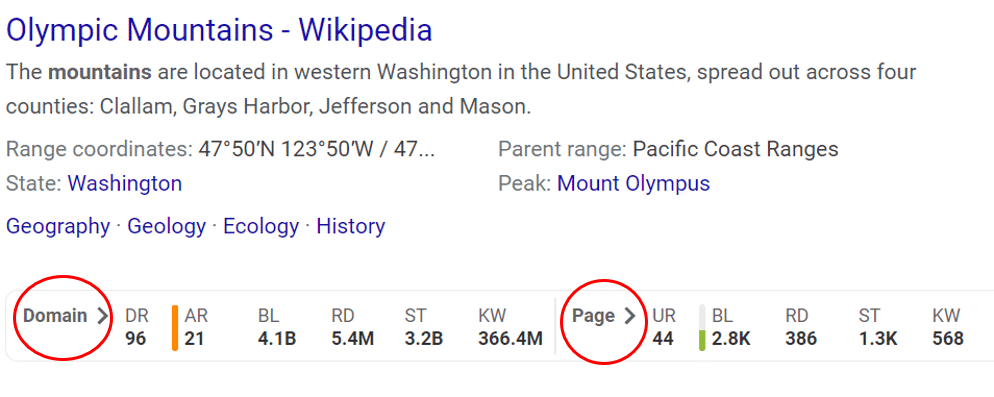Open domain backlinks BL 4.1B

click(x=277, y=327)
